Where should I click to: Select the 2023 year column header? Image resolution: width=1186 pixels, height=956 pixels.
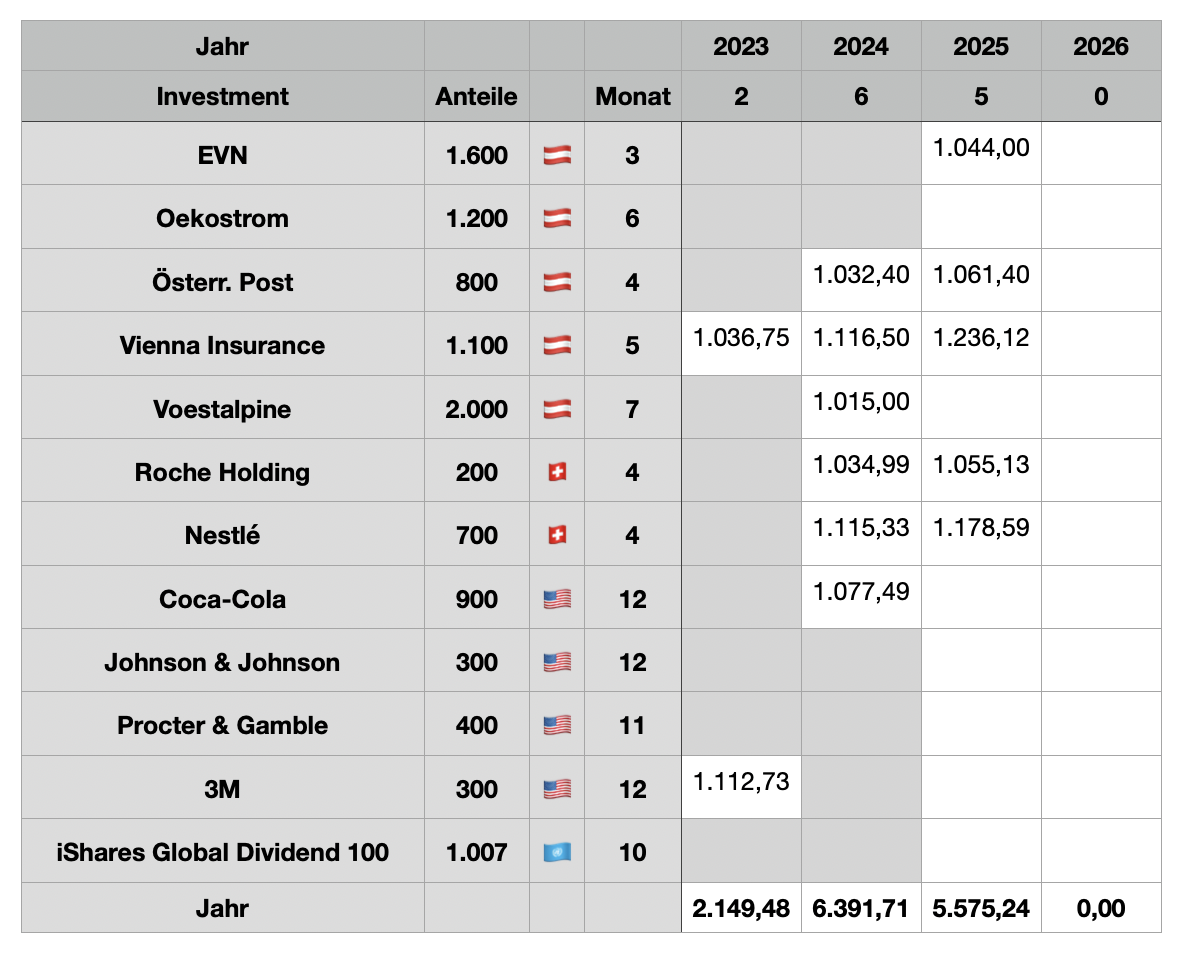pos(741,46)
